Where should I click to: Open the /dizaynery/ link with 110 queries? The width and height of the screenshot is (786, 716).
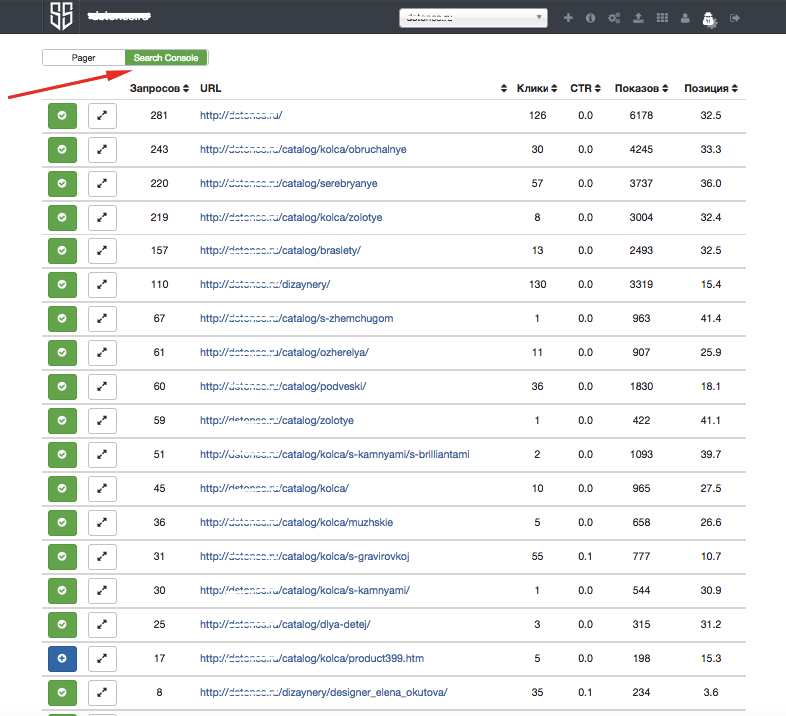[x=265, y=284]
